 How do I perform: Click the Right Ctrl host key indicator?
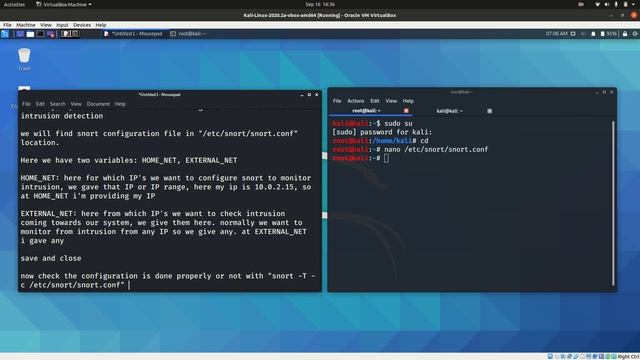pos(629,357)
